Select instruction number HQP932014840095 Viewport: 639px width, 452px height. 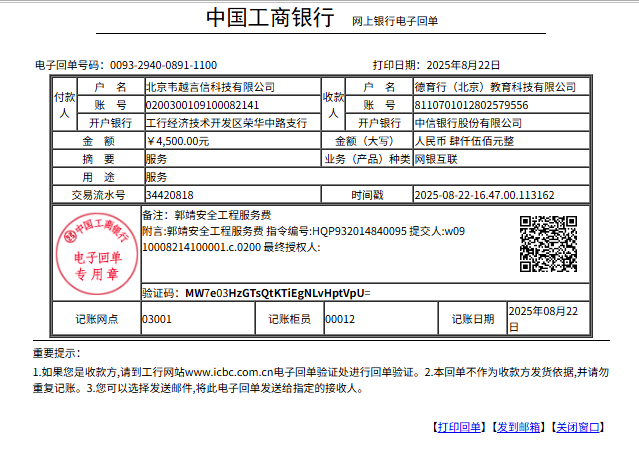coord(359,231)
